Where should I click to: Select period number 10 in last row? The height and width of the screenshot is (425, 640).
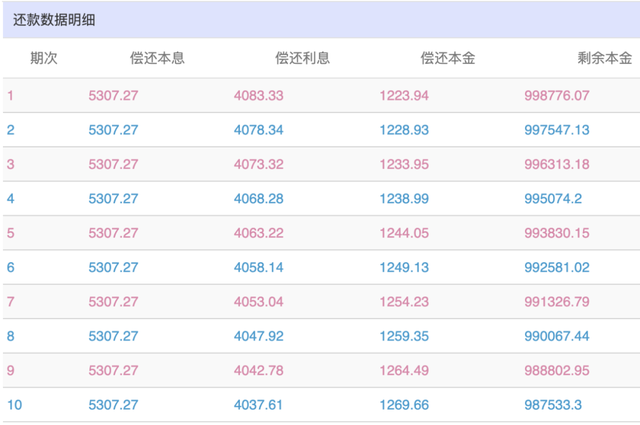(14, 405)
